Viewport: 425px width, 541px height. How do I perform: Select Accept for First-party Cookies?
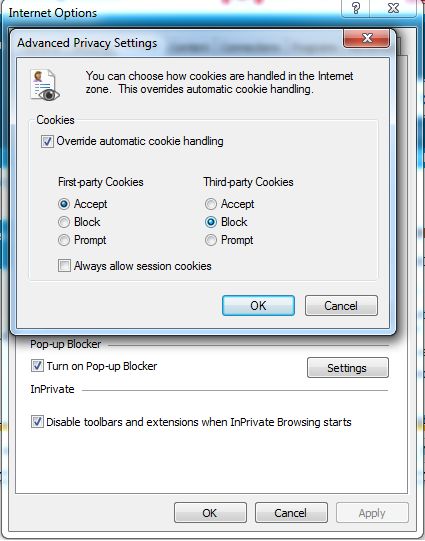click(64, 204)
